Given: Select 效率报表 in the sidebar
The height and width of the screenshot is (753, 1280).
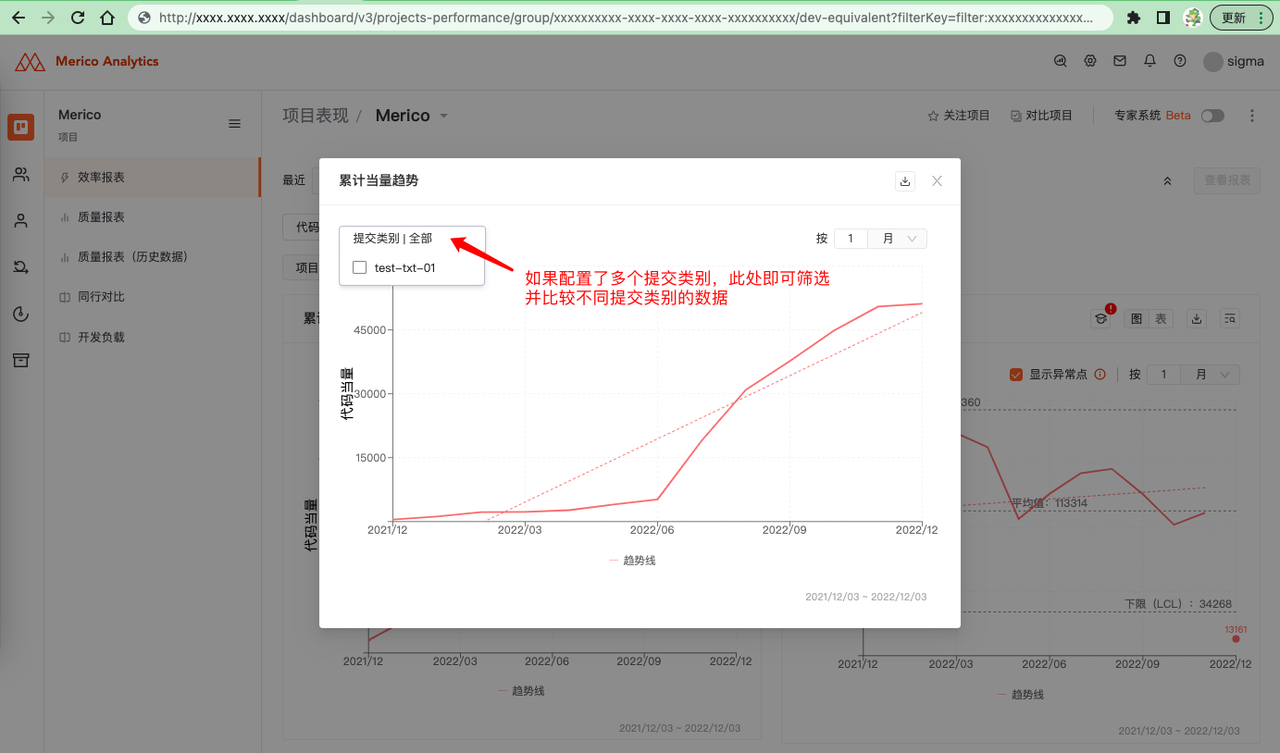Looking at the screenshot, I should click(x=152, y=177).
